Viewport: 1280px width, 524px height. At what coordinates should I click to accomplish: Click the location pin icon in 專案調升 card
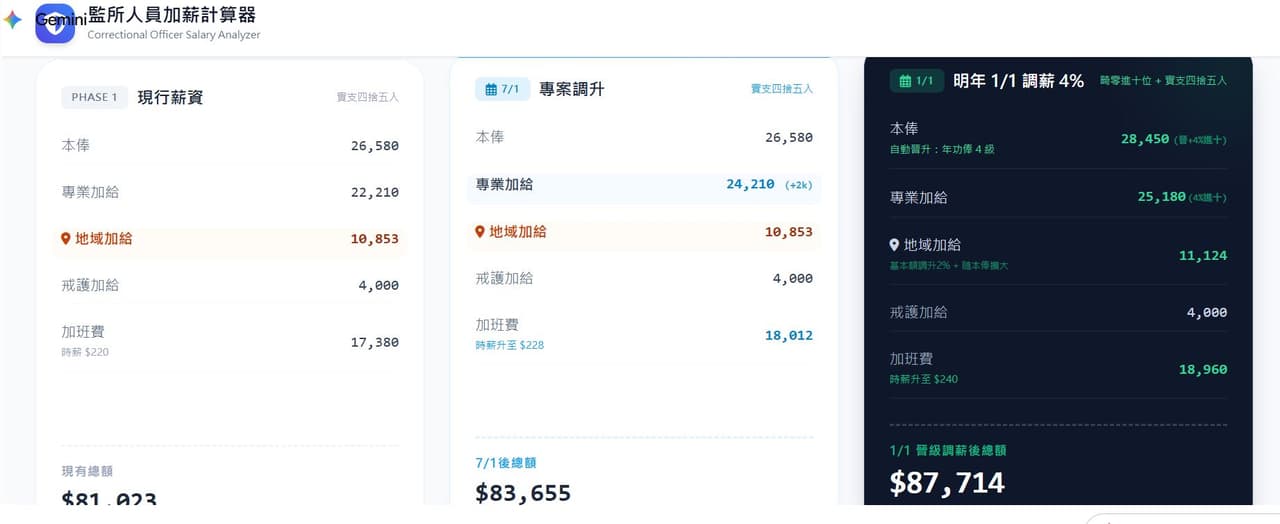(480, 232)
